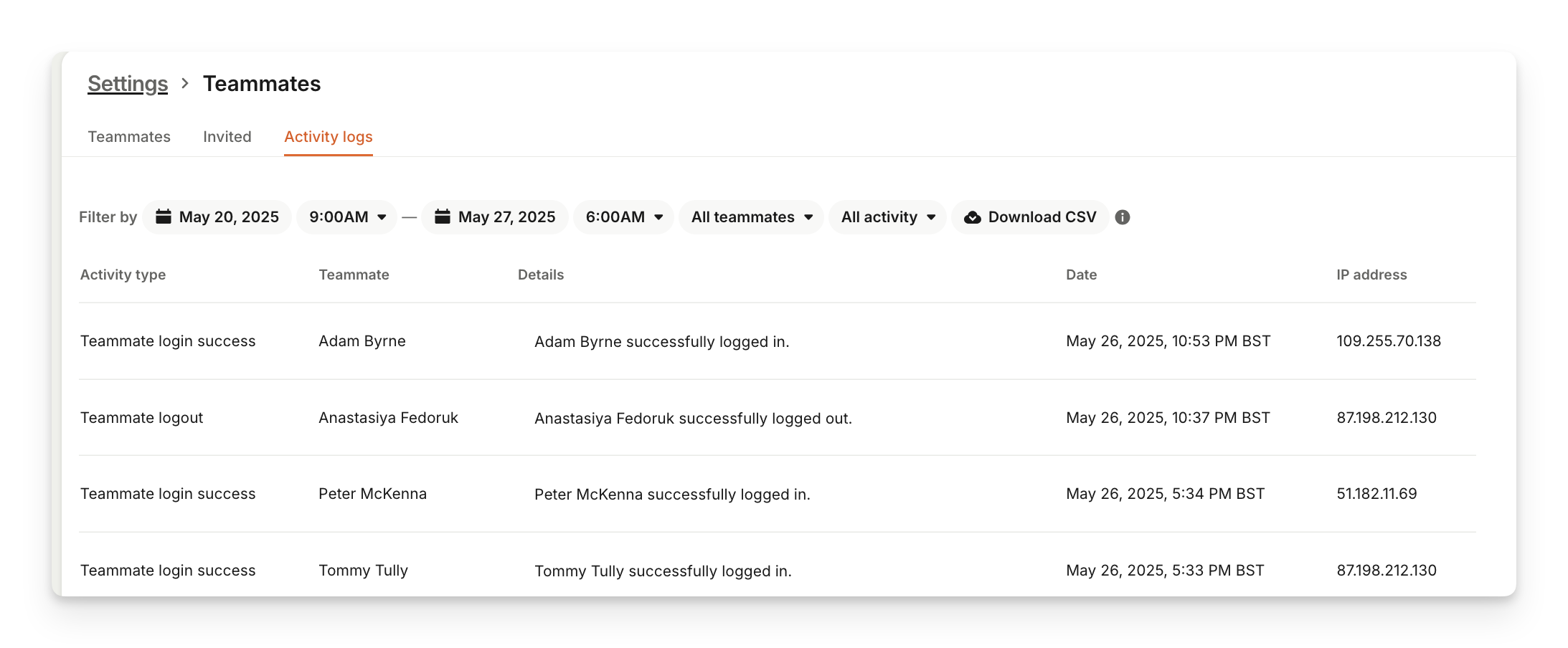
Task: Go back to Settings via breadcrumb
Action: pos(128,84)
